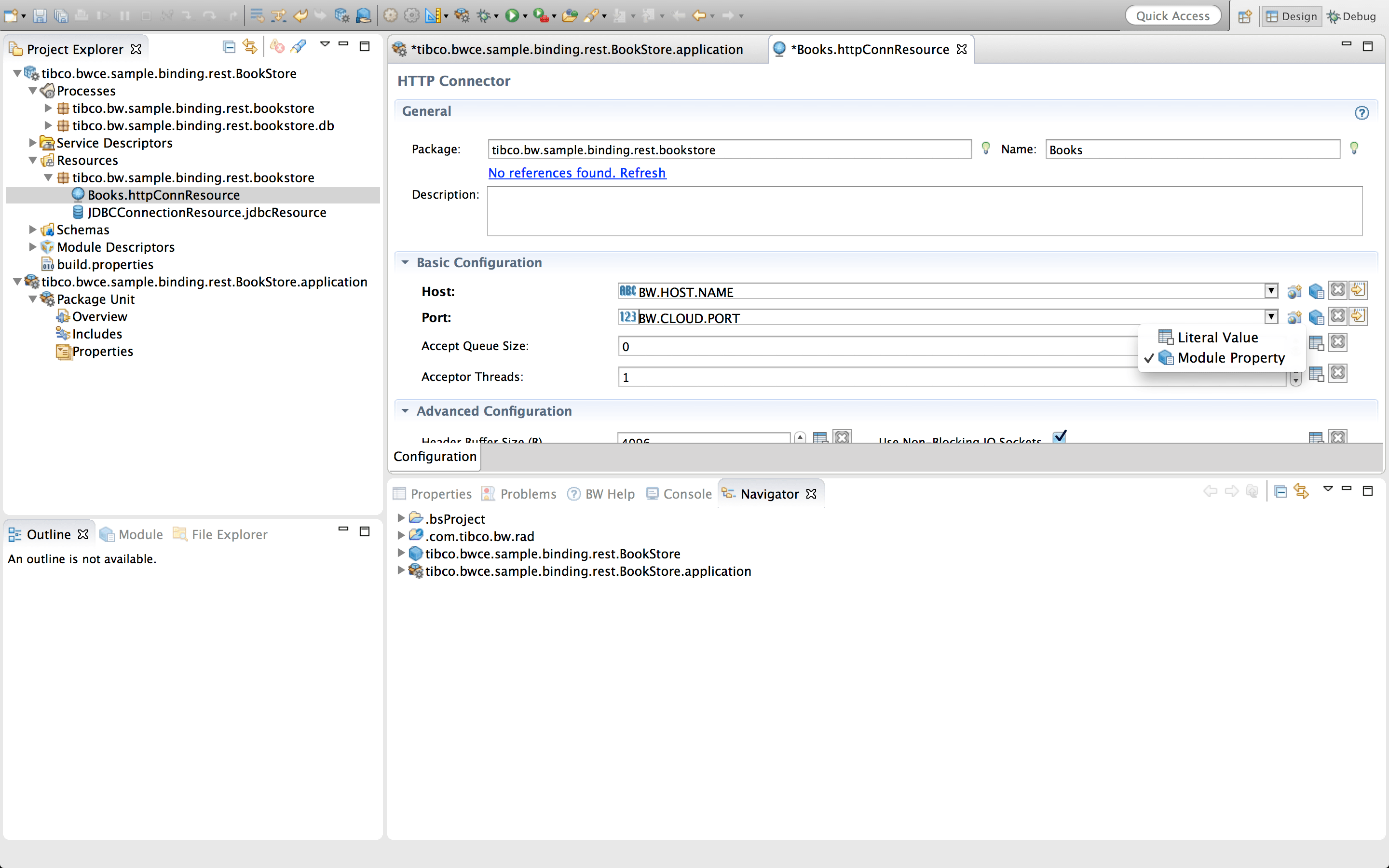Open the Port value type dropdown
The height and width of the screenshot is (868, 1389).
(x=1271, y=316)
